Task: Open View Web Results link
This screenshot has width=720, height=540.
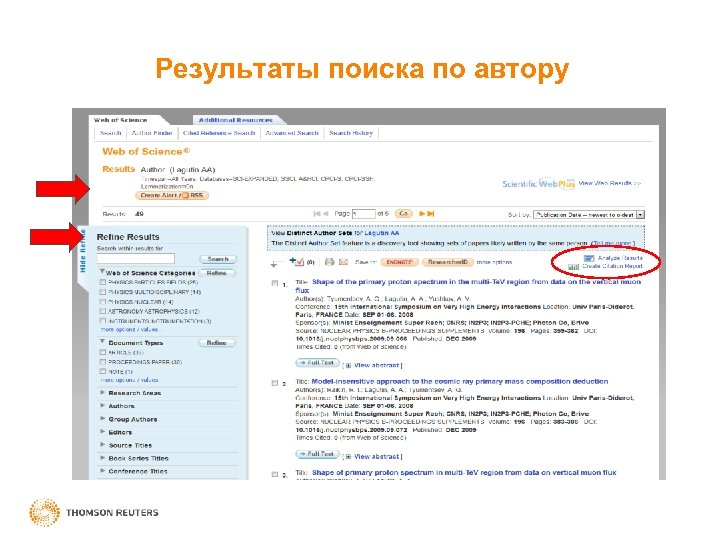Action: coord(609,183)
